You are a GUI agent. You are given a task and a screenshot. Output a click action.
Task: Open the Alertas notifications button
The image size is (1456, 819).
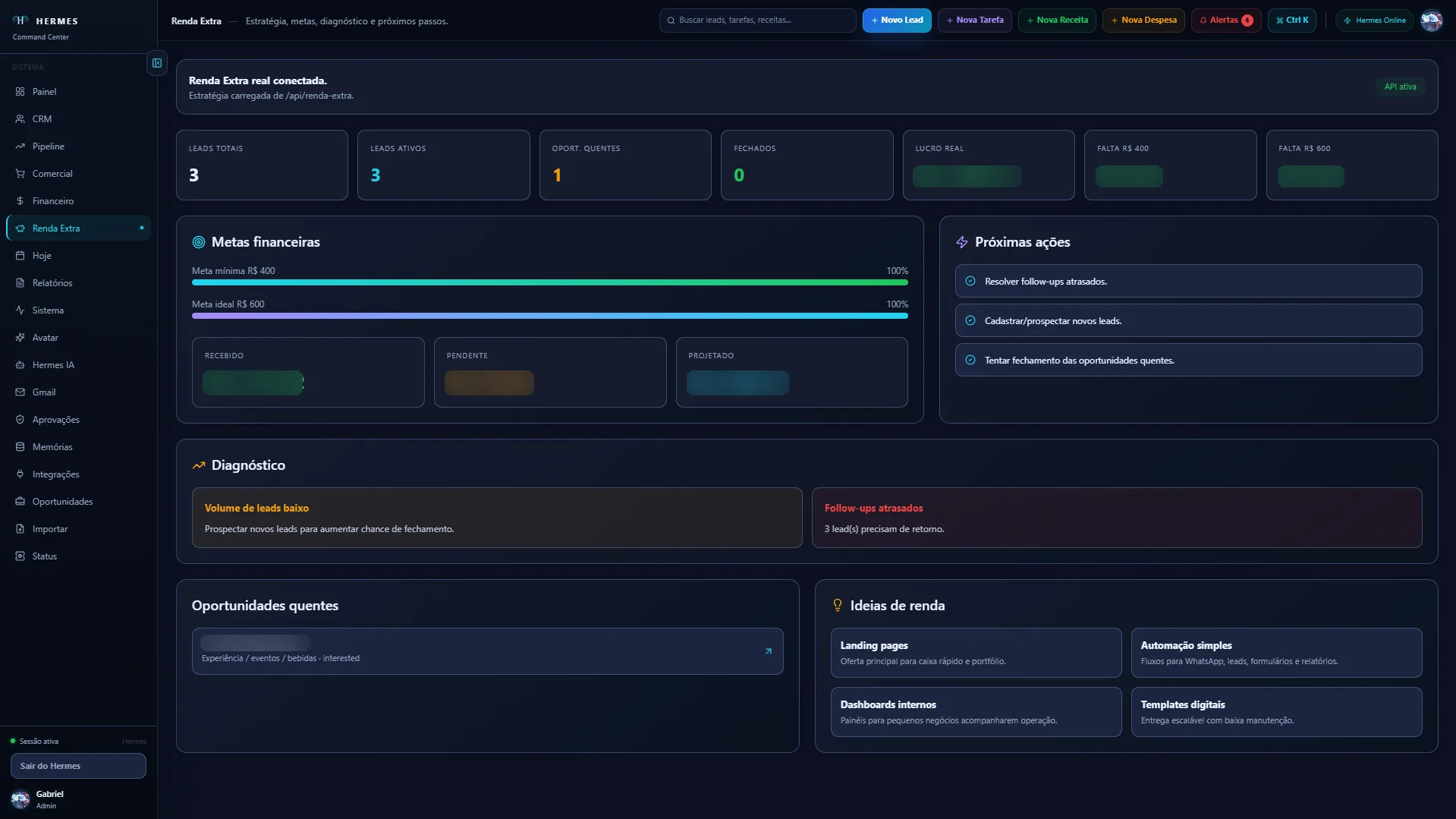[x=1226, y=20]
